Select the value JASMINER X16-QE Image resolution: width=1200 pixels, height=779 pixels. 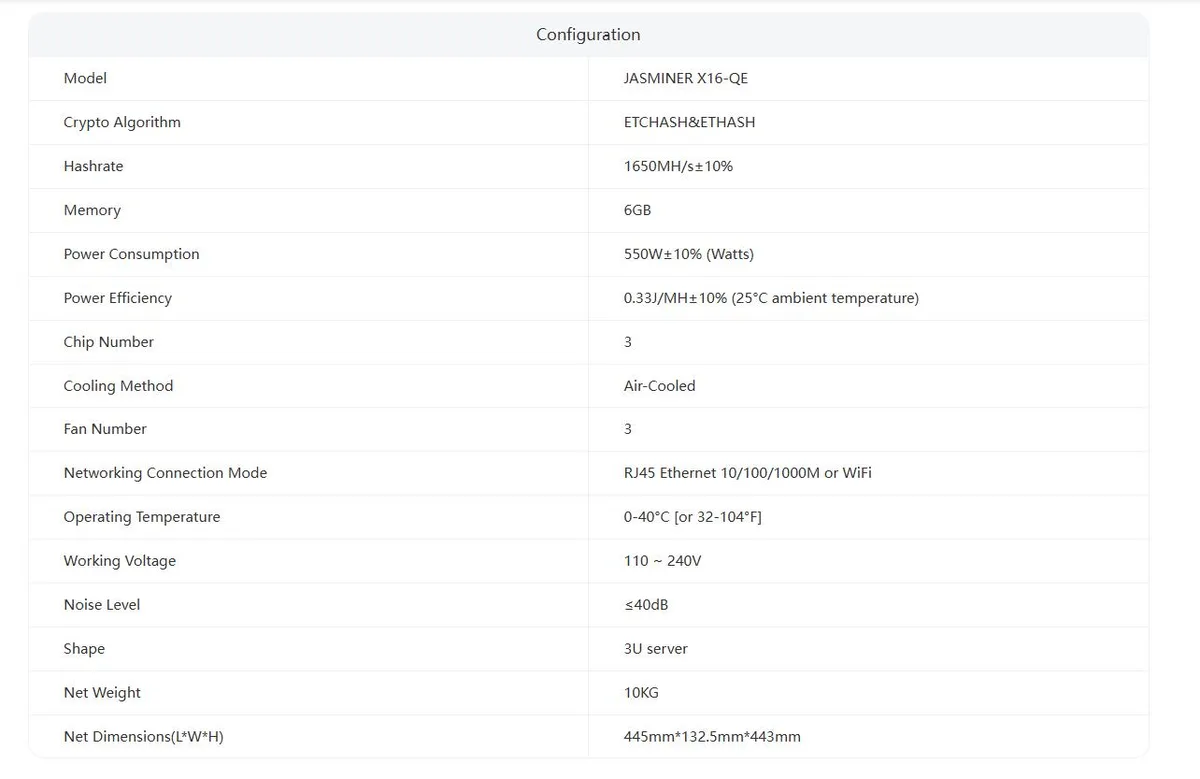click(685, 78)
